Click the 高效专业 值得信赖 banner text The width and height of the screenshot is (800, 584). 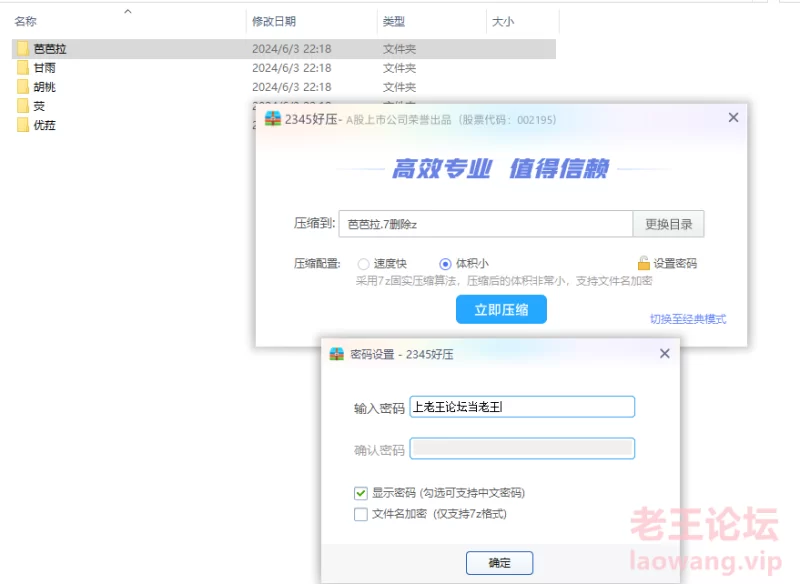(501, 168)
